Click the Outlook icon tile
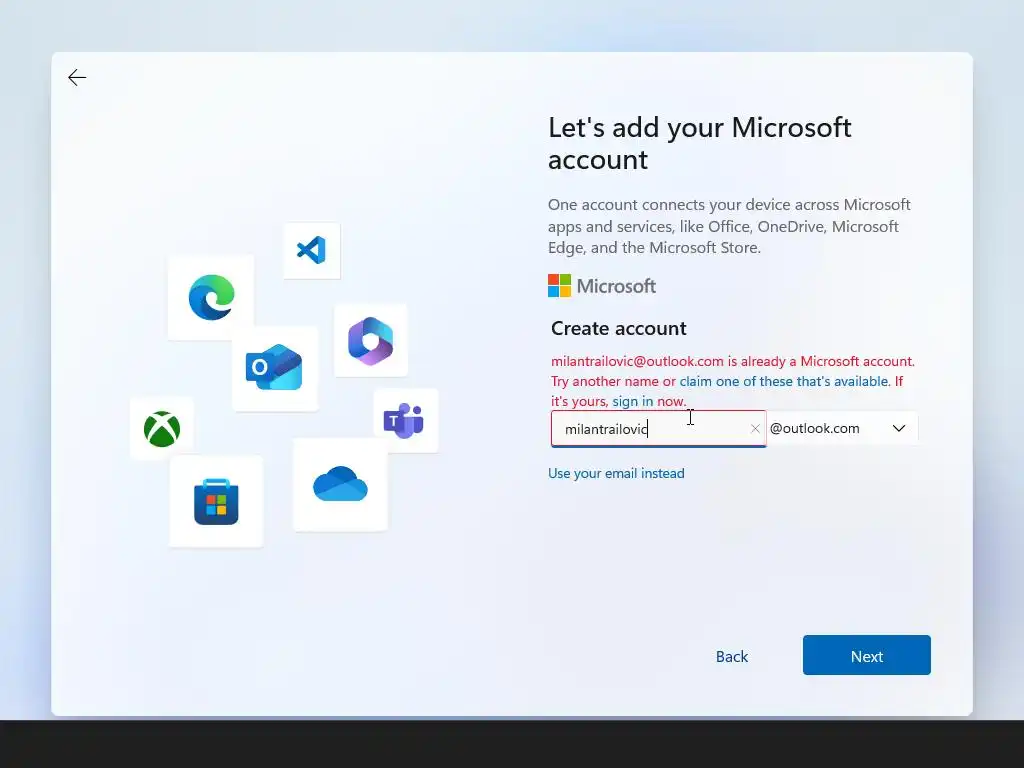The image size is (1024, 768). [x=274, y=368]
